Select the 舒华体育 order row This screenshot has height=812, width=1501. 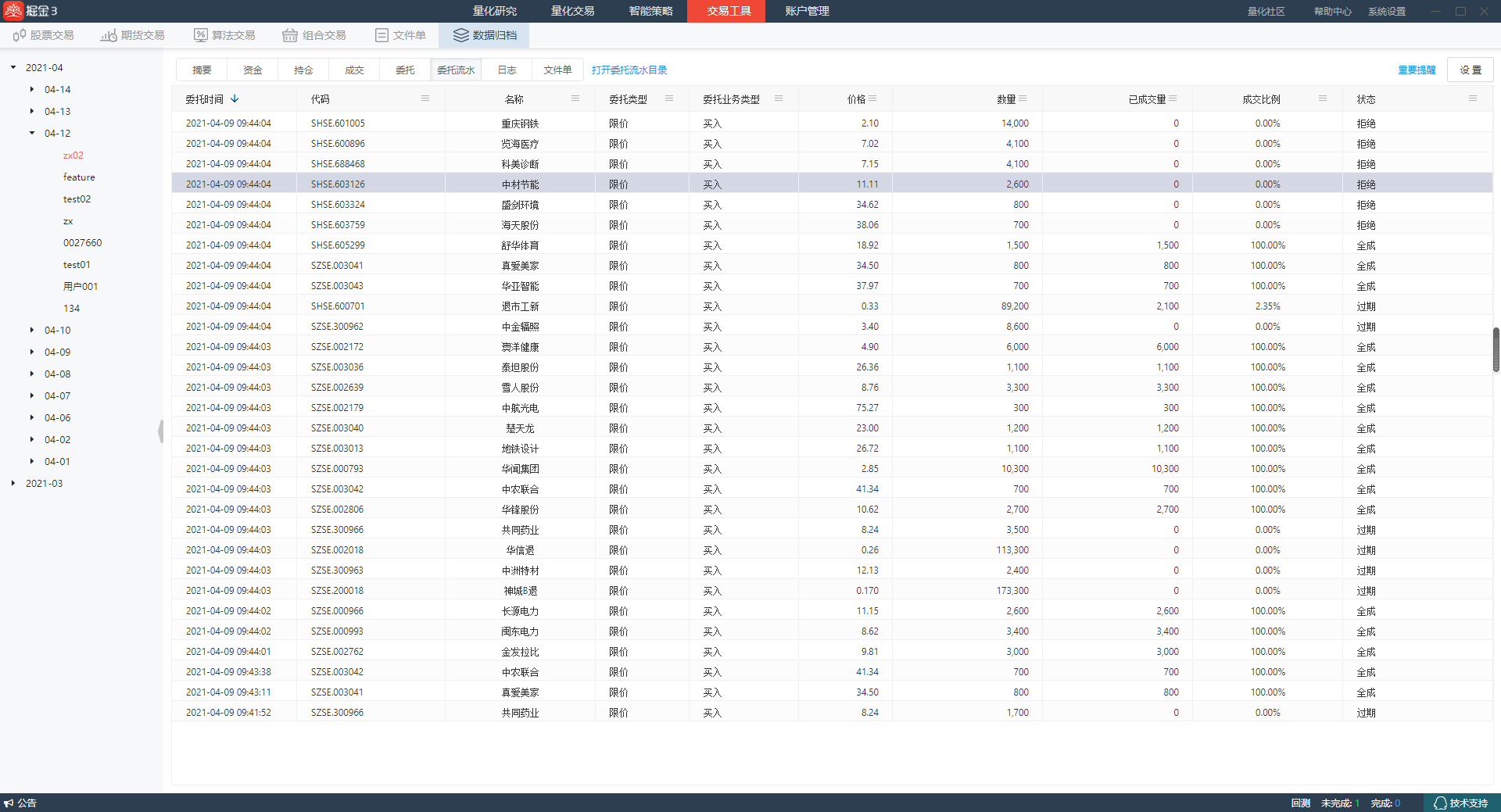coord(832,245)
